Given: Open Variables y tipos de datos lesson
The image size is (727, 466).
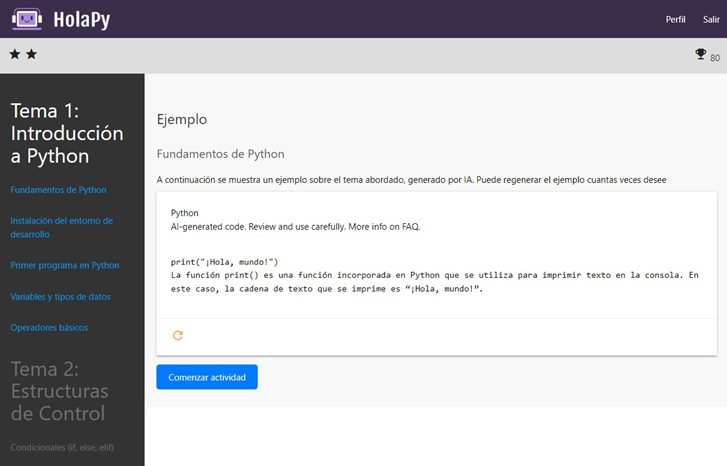Looking at the screenshot, I should click(x=60, y=297).
